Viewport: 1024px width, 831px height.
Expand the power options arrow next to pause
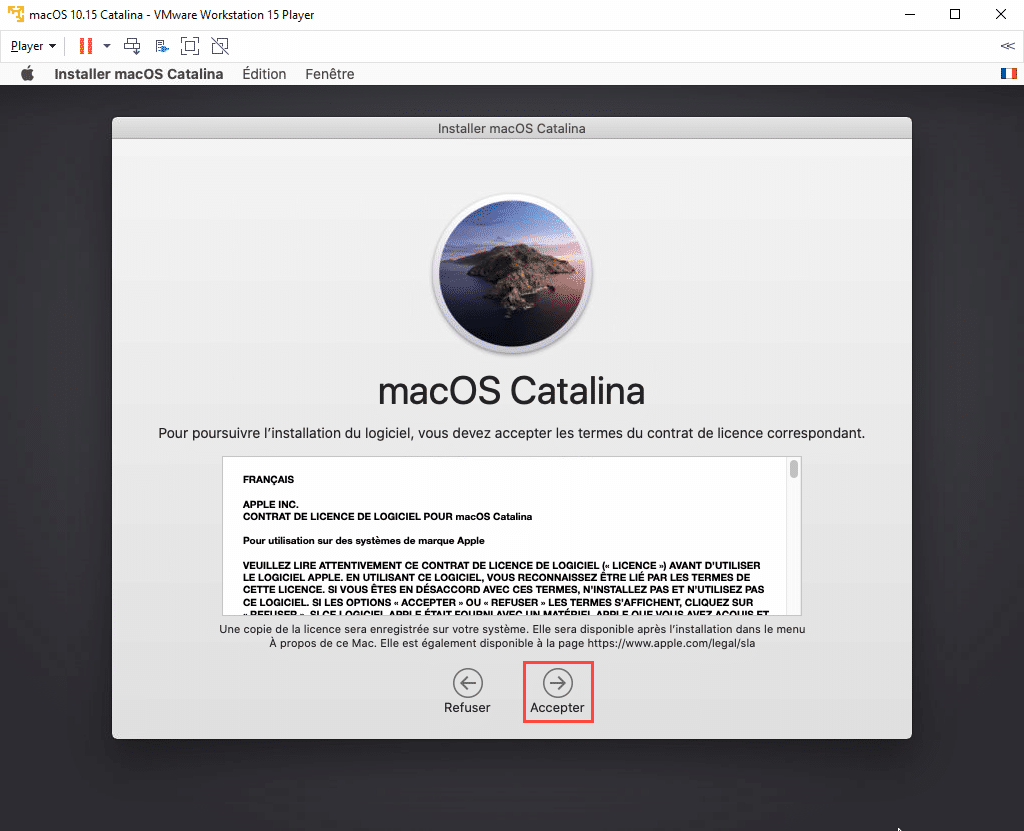pyautogui.click(x=107, y=46)
